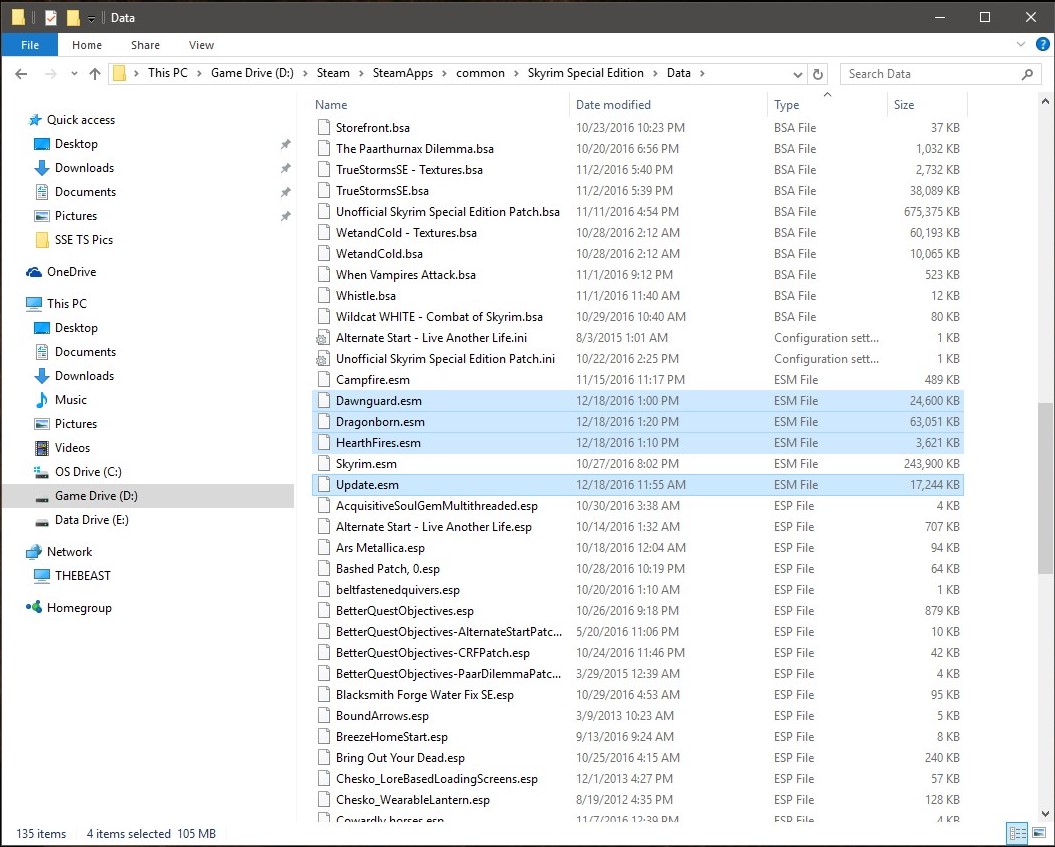Sort by the Type column header
The width and height of the screenshot is (1055, 847).
(x=787, y=105)
